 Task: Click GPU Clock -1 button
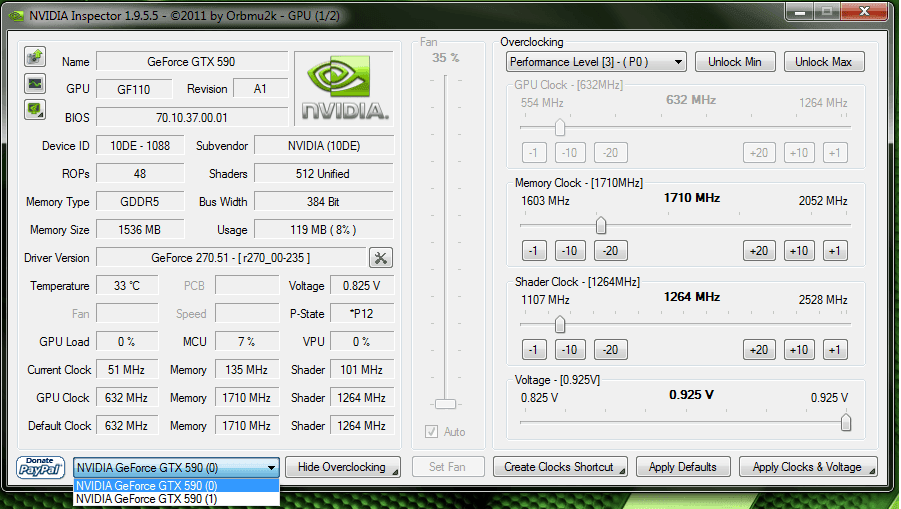click(x=534, y=153)
